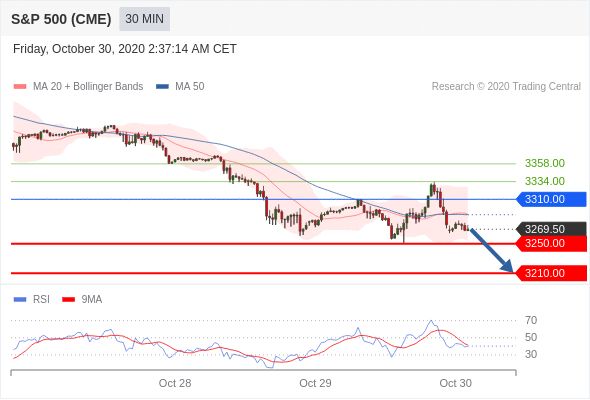Click the Oct 30 date marker
Viewport: 590px width, 400px height.
(x=455, y=383)
